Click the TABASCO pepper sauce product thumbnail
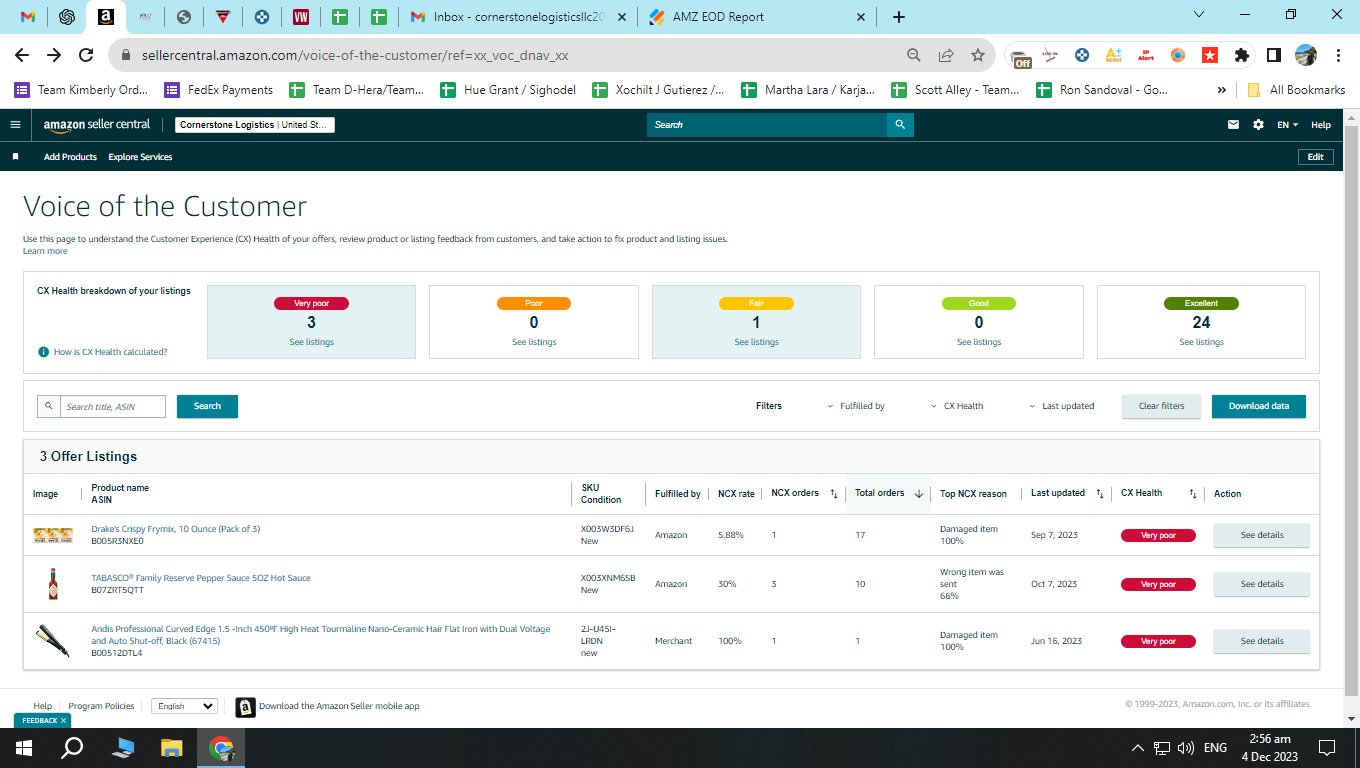Image resolution: width=1360 pixels, height=768 pixels. pyautogui.click(x=52, y=584)
